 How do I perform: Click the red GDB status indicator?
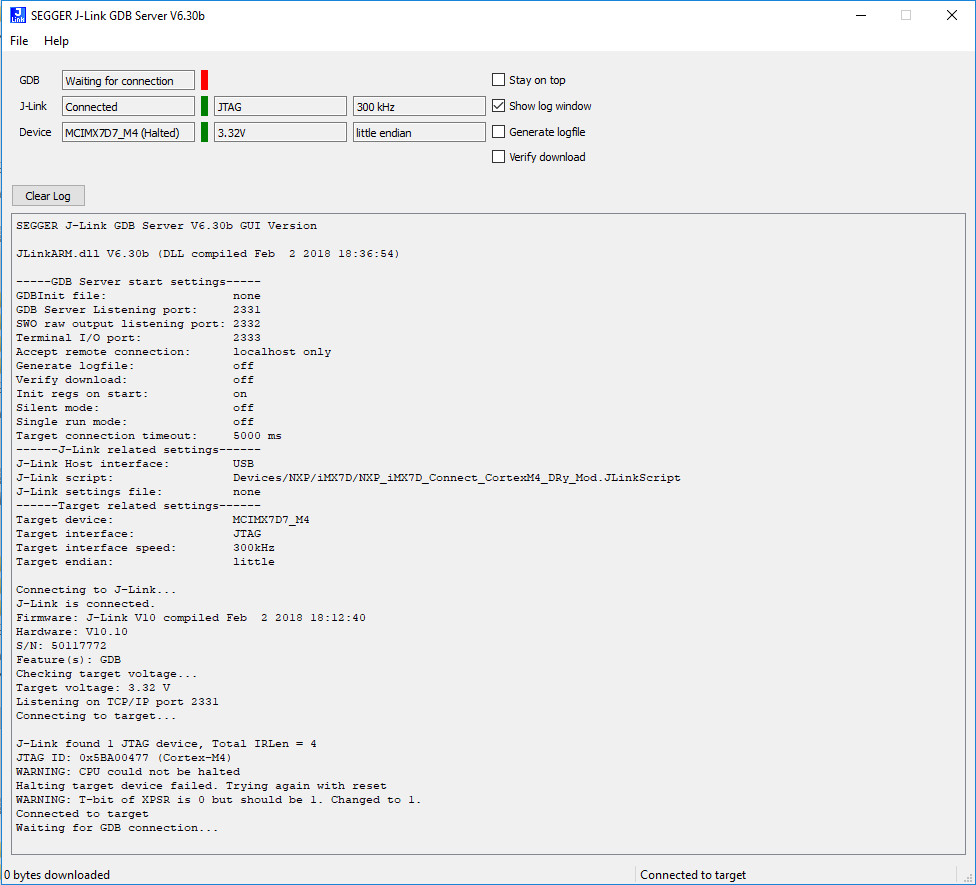pyautogui.click(x=204, y=80)
